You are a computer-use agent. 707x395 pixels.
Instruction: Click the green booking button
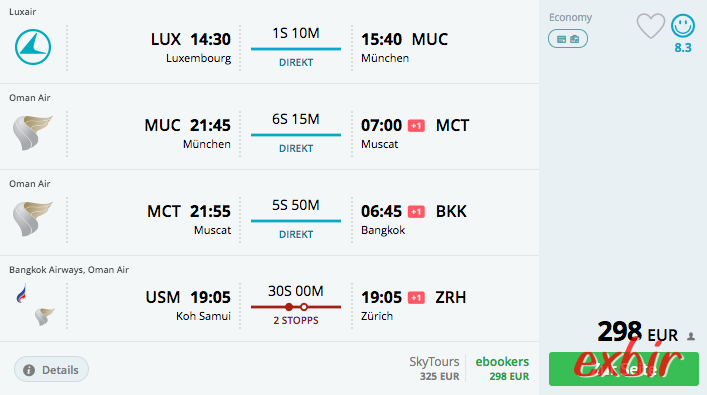pos(624,369)
